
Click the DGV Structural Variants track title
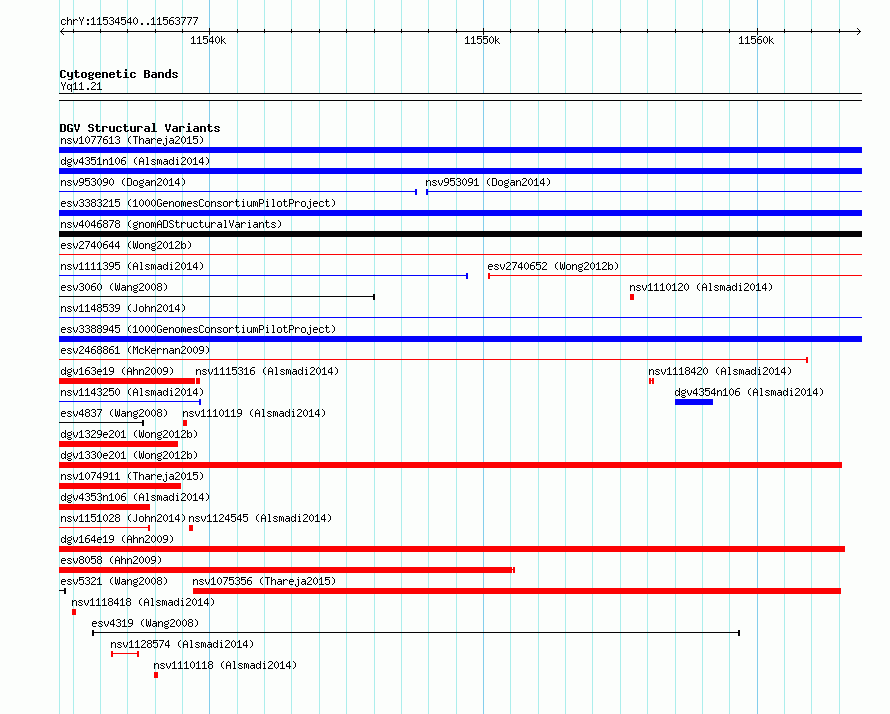[x=140, y=128]
